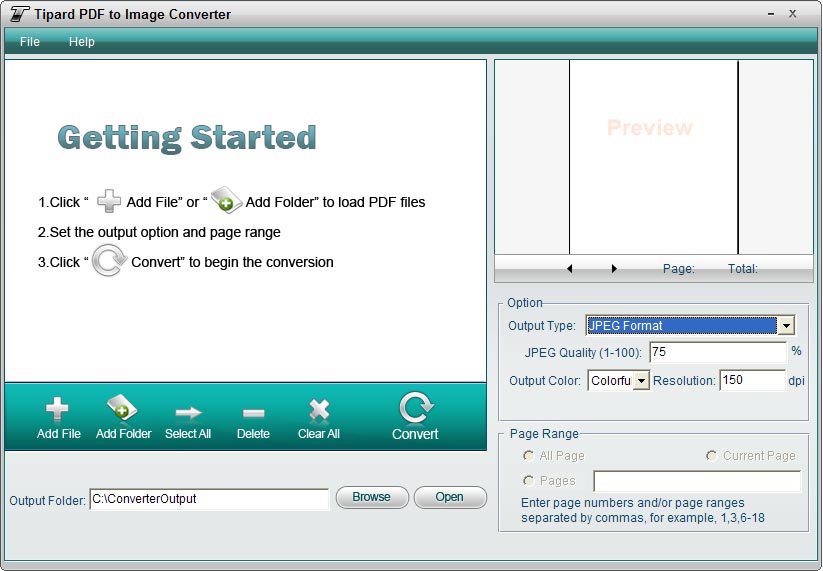
Task: Click the Delete minus icon
Action: [x=254, y=414]
